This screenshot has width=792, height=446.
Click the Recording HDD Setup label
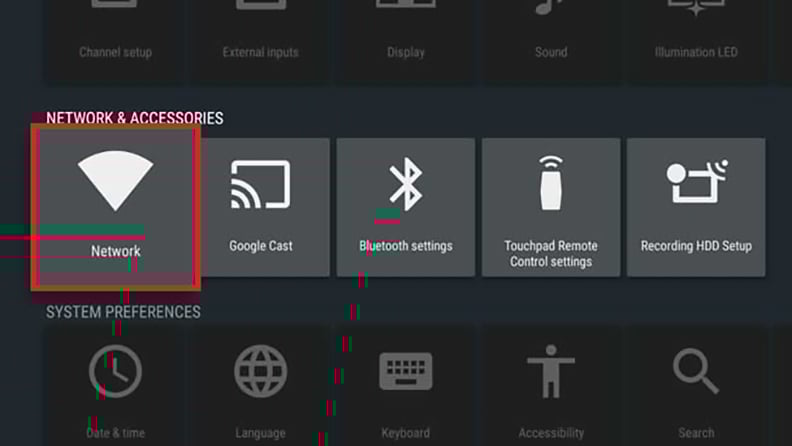[696, 246]
